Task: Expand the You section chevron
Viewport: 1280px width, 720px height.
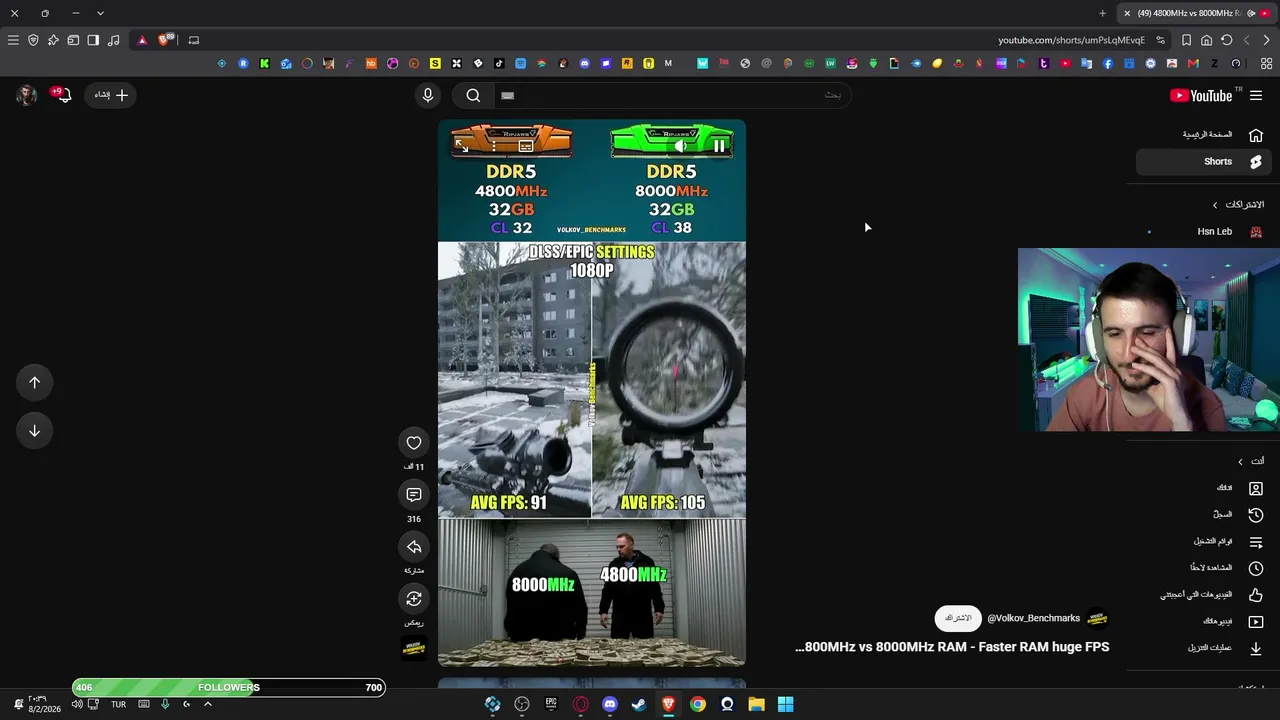Action: (x=1240, y=461)
